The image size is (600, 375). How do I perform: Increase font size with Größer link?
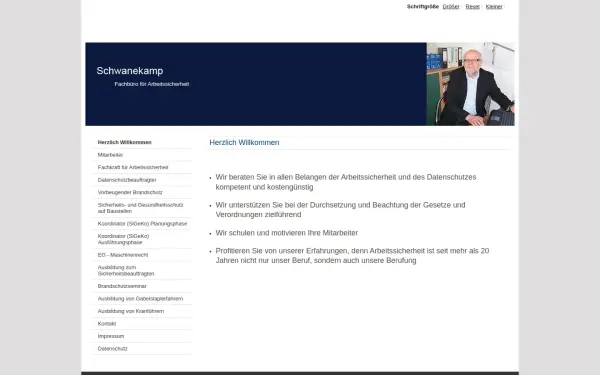tap(451, 7)
